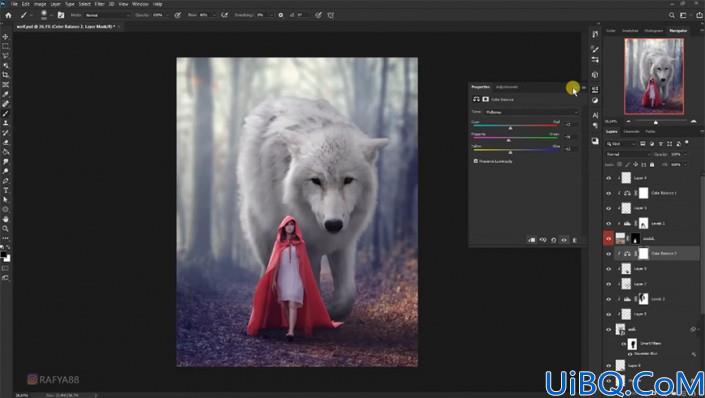Select the Type tool
This screenshot has height=398, width=705.
pos(5,190)
